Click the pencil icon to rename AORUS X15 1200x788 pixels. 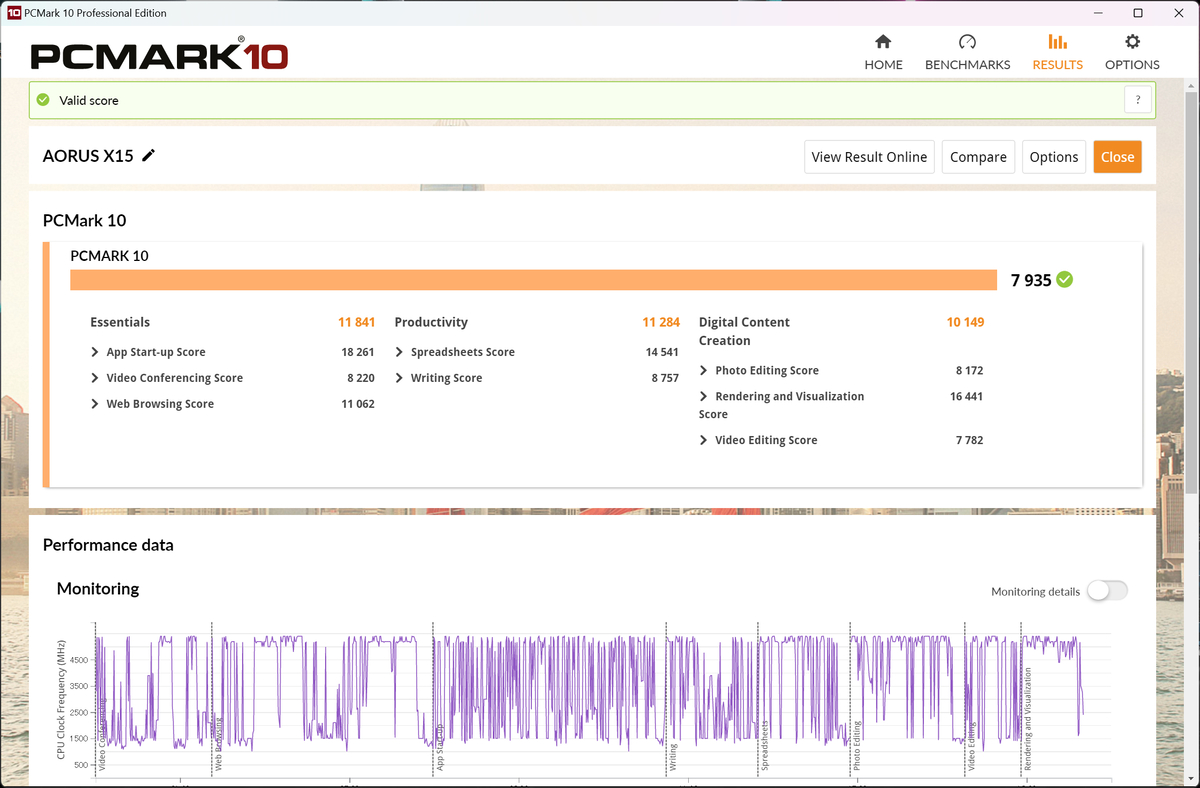pyautogui.click(x=149, y=156)
